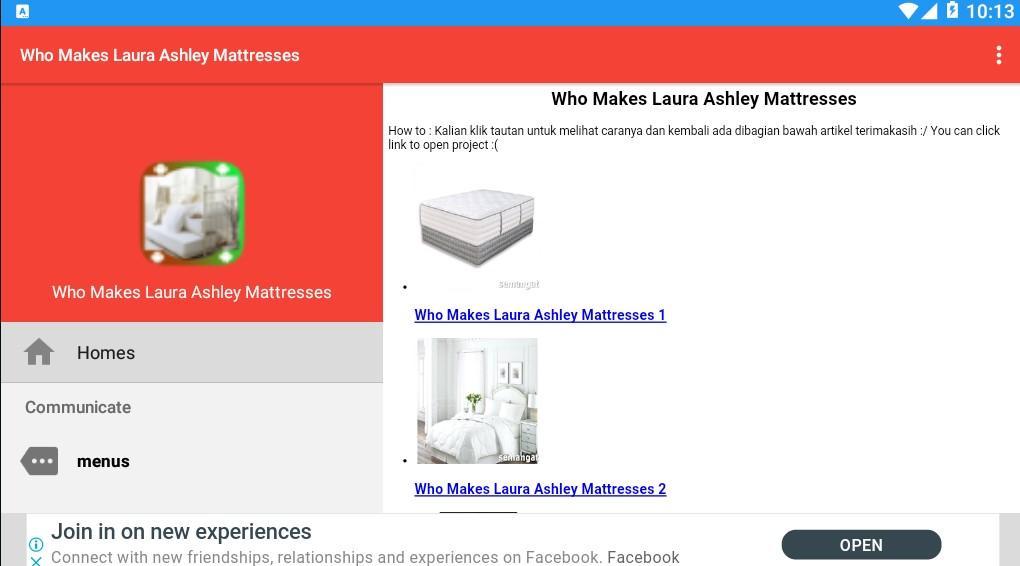Tap the battery status icon
Viewport: 1020px width, 566px height.
[x=952, y=10]
